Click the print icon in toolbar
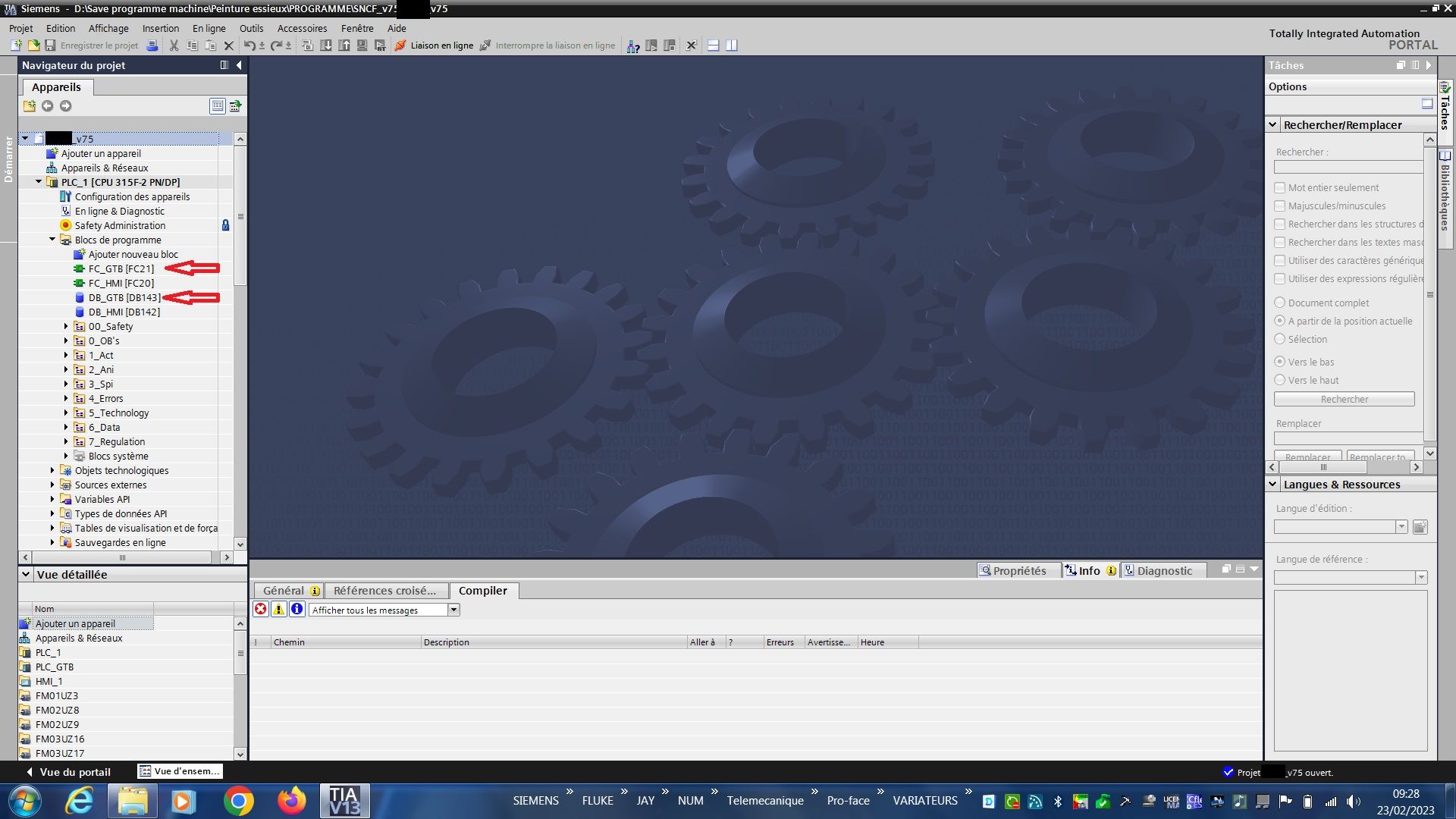Viewport: 1456px width, 819px height. pyautogui.click(x=152, y=45)
